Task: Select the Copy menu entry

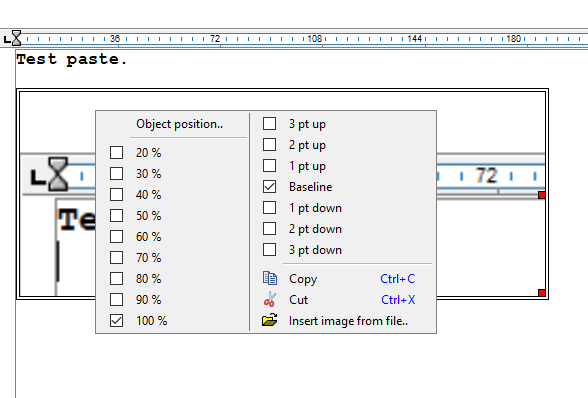Action: (x=303, y=279)
